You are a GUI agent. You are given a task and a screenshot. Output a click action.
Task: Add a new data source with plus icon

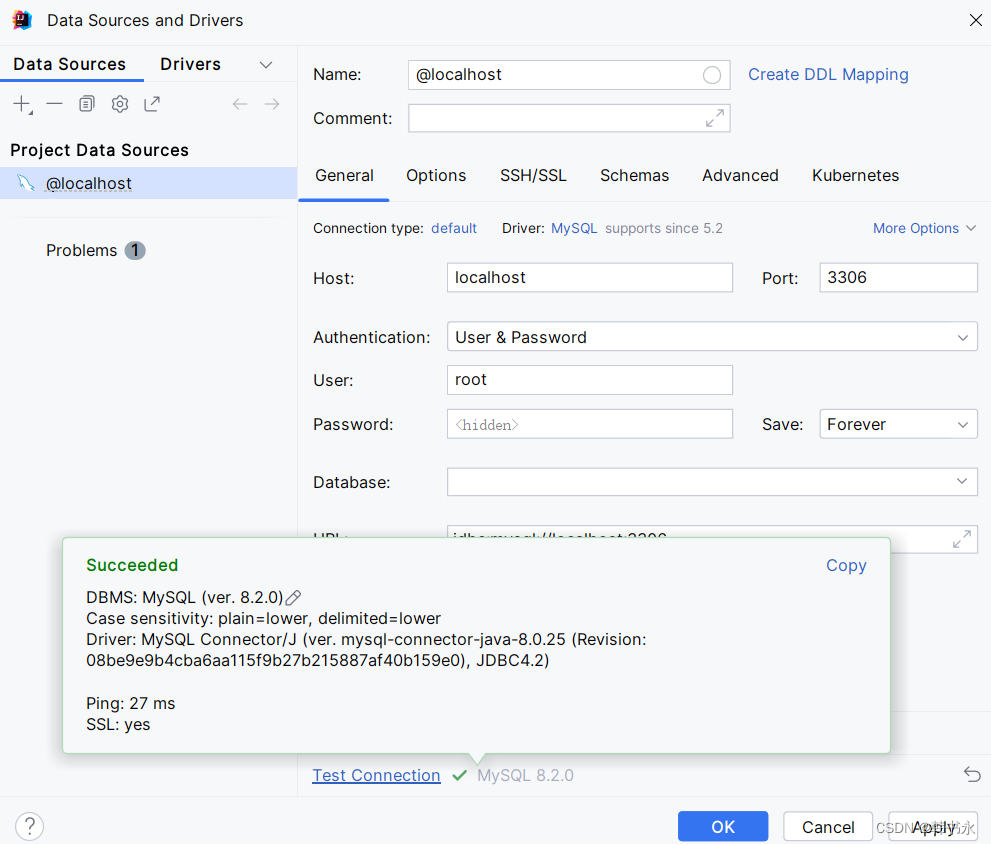coord(22,104)
